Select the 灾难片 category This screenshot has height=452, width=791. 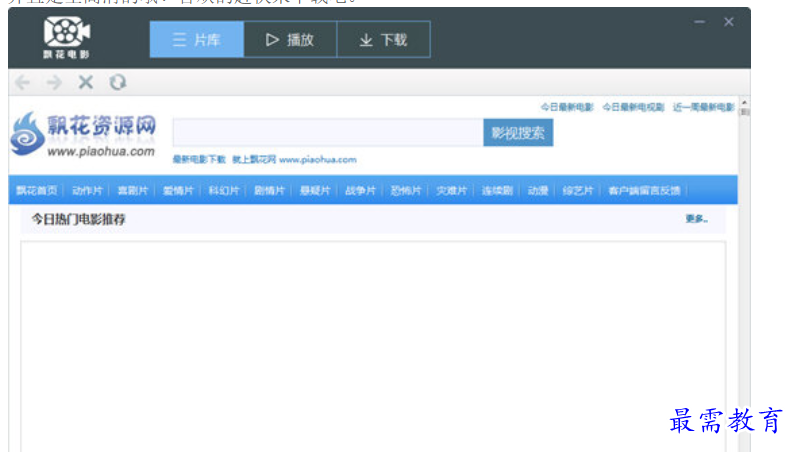[x=451, y=190]
